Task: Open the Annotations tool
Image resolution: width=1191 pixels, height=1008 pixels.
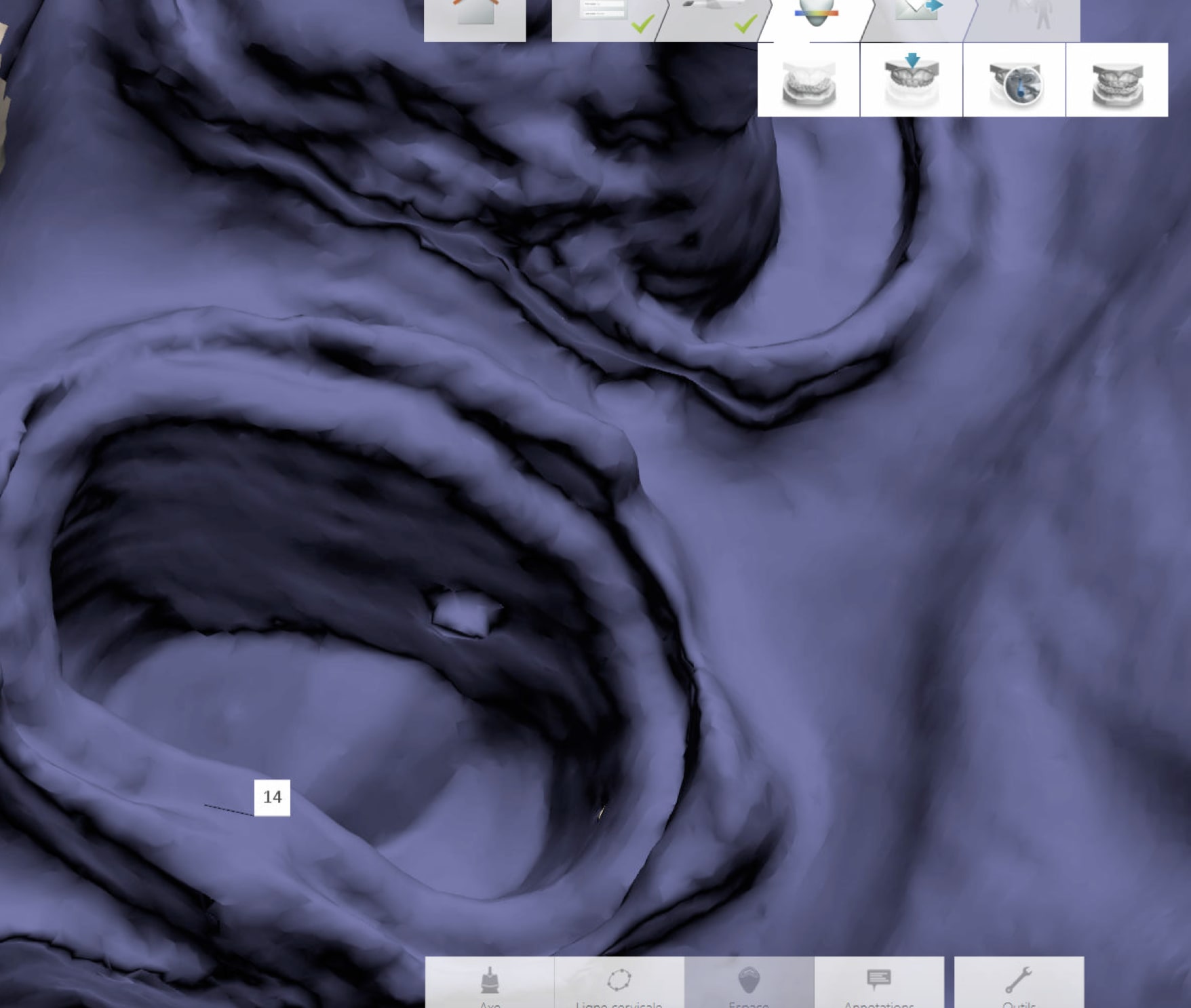Action: point(879,984)
